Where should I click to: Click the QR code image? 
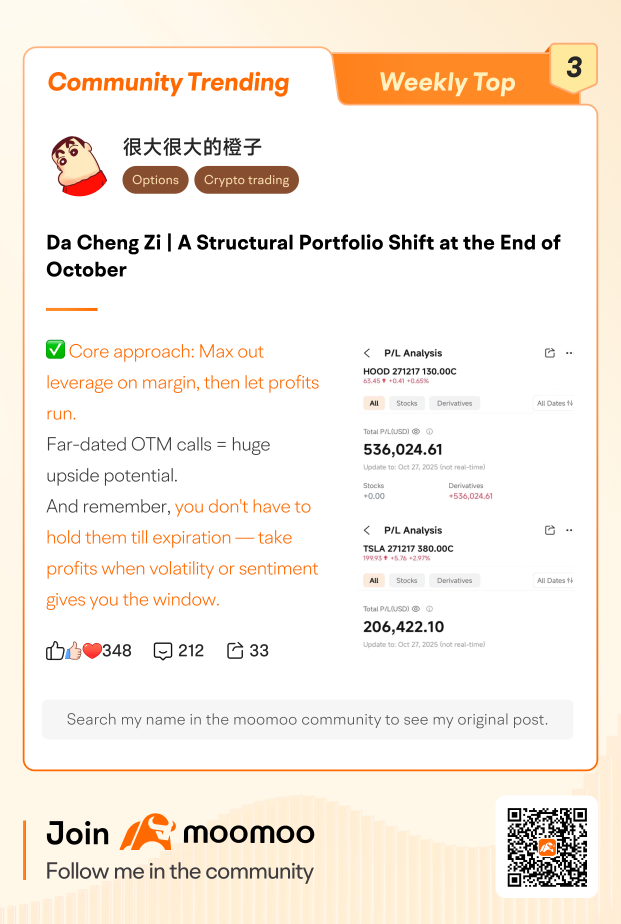click(546, 846)
